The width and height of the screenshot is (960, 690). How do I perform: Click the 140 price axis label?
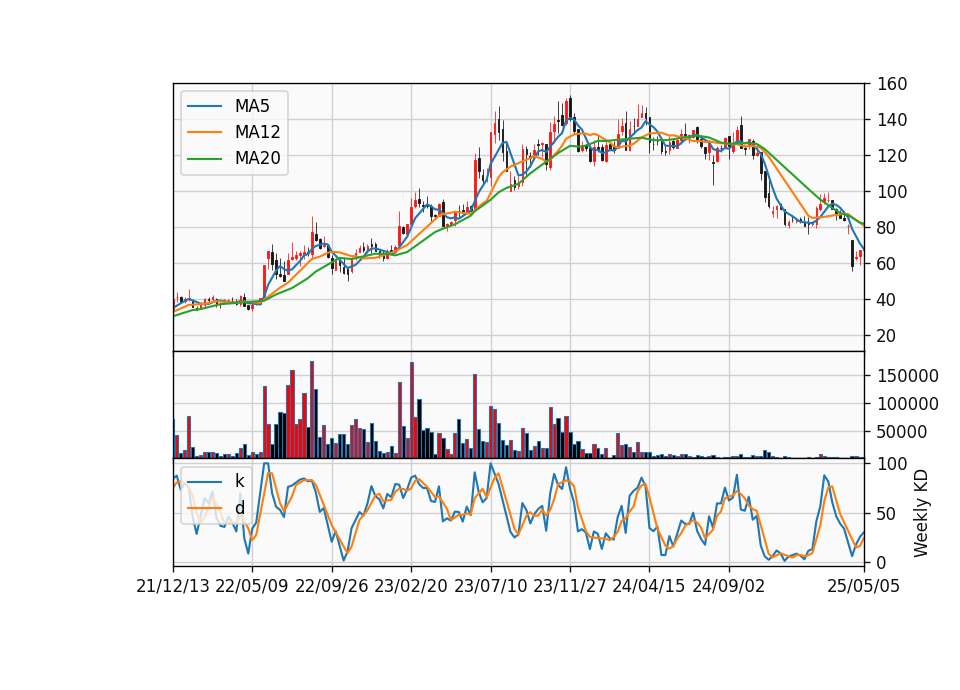pyautogui.click(x=892, y=120)
